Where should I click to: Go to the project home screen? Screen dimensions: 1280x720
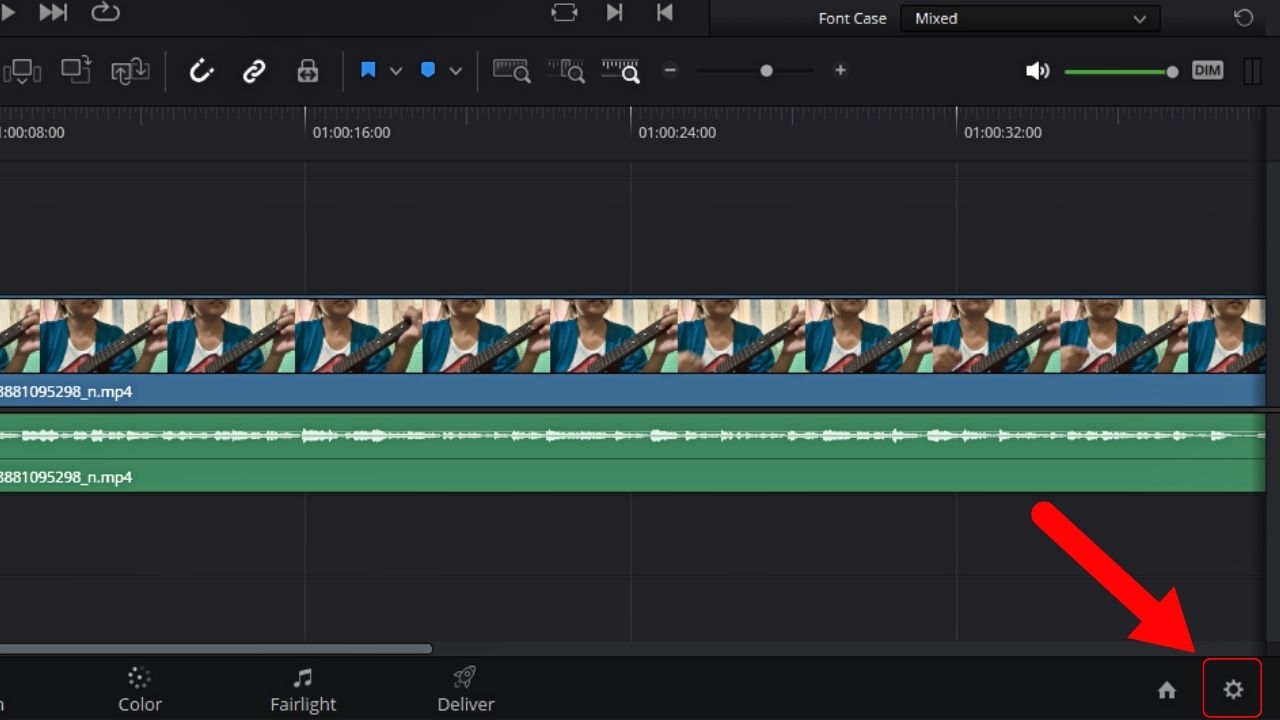tap(1168, 689)
